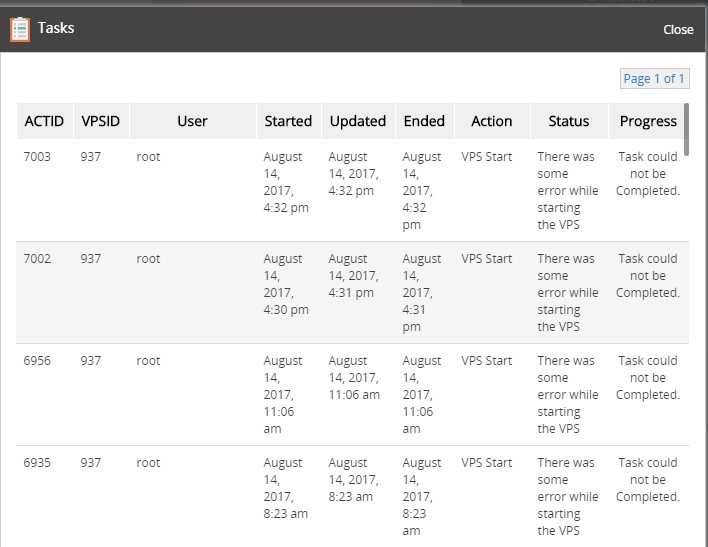This screenshot has width=708, height=547.
Task: Click the Ended column header
Action: [x=424, y=121]
